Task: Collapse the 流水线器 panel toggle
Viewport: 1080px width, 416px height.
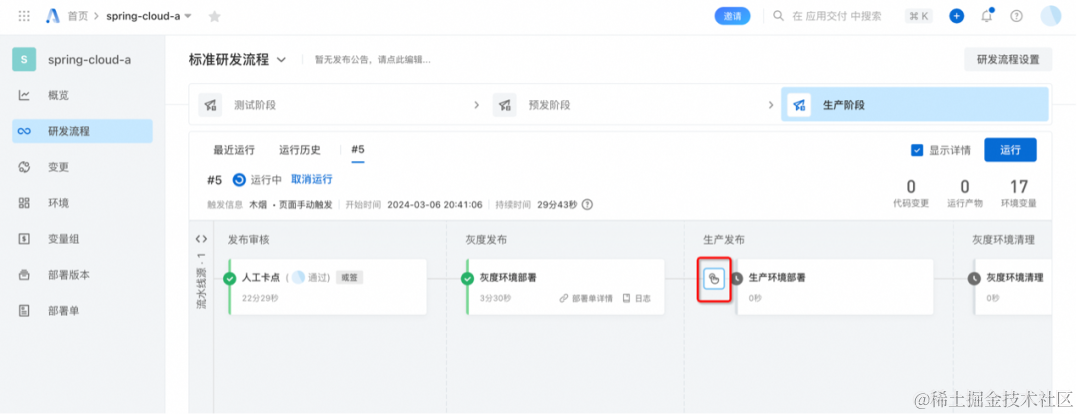Action: click(x=201, y=239)
